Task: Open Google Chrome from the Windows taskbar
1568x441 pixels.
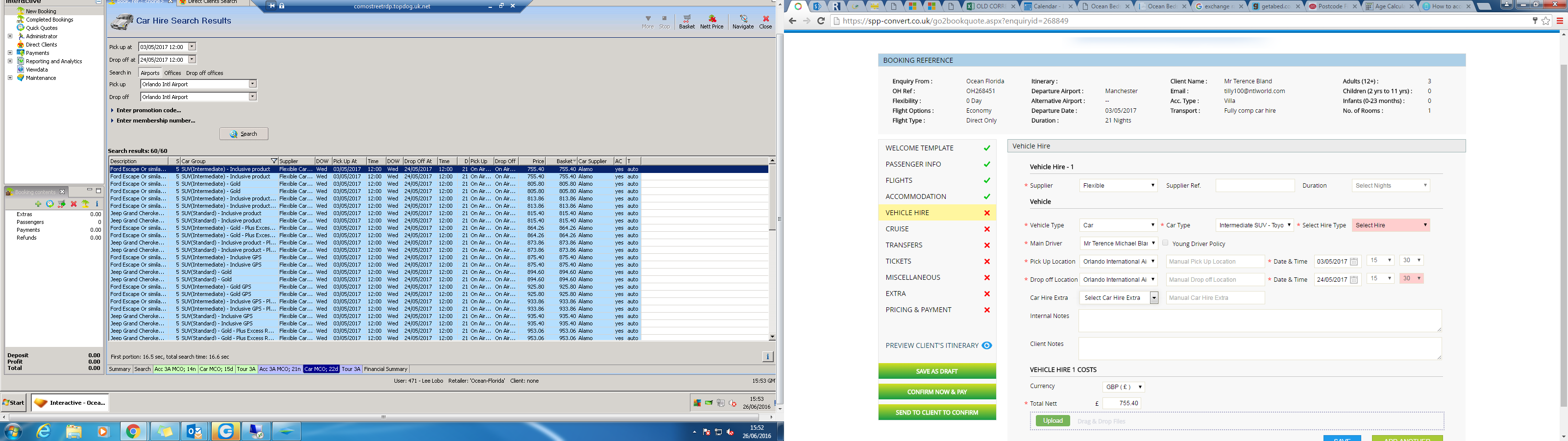Action: tap(133, 432)
